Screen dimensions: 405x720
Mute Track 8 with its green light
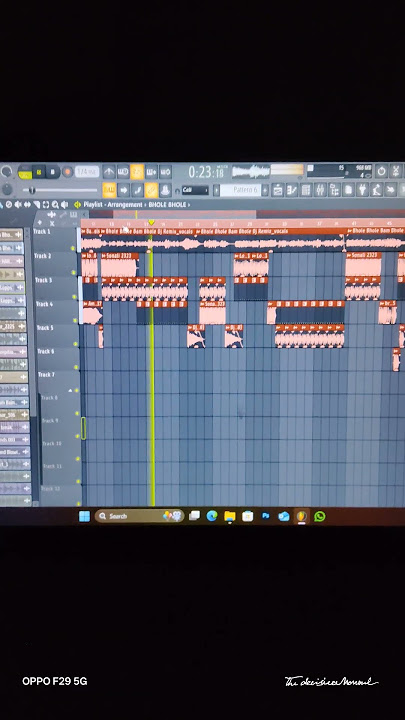(x=77, y=413)
